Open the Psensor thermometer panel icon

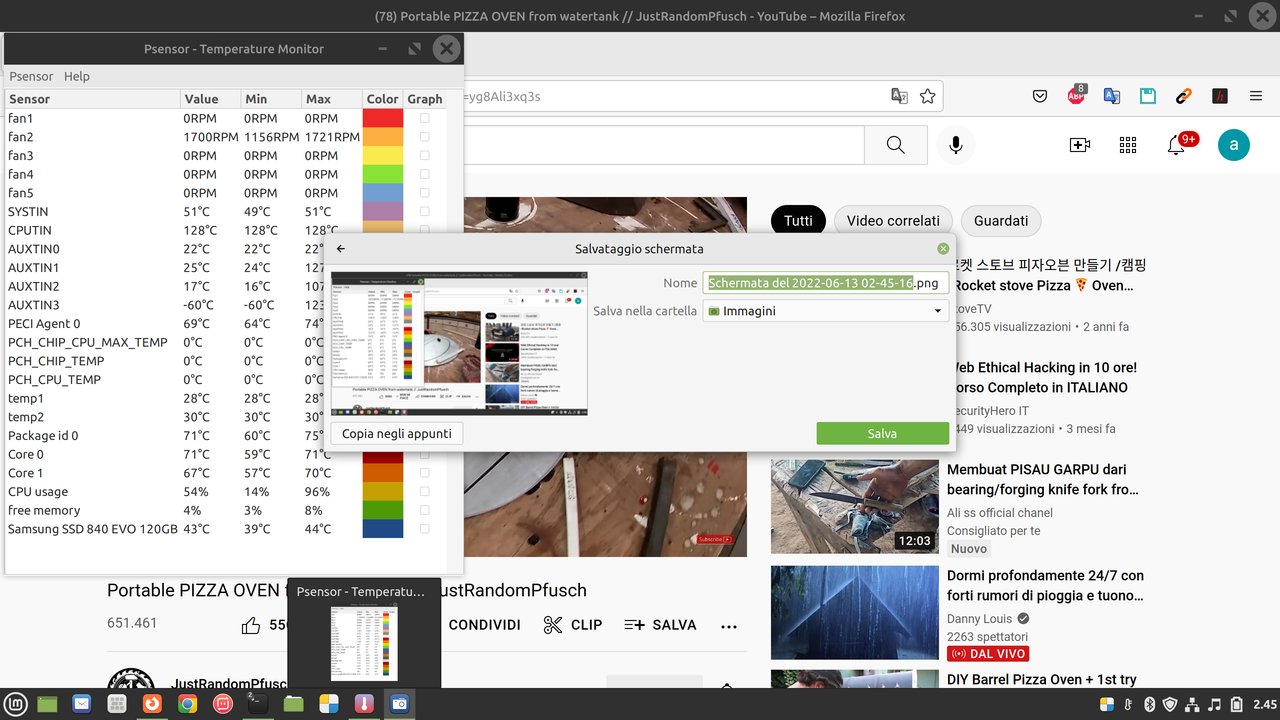tap(364, 704)
